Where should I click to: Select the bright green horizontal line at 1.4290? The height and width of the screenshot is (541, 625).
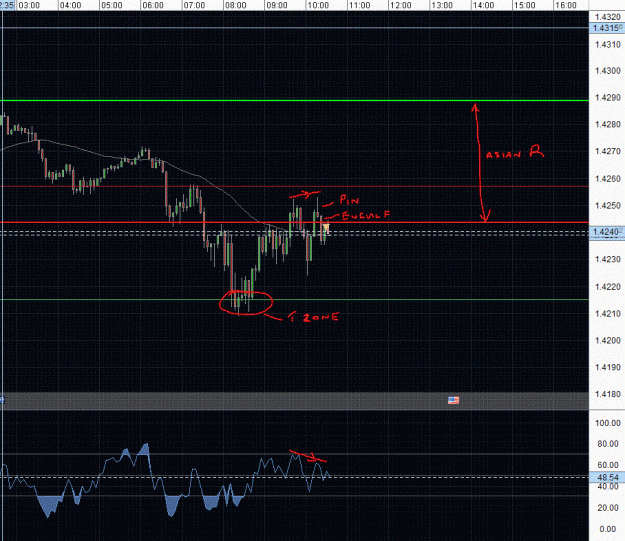pyautogui.click(x=294, y=100)
